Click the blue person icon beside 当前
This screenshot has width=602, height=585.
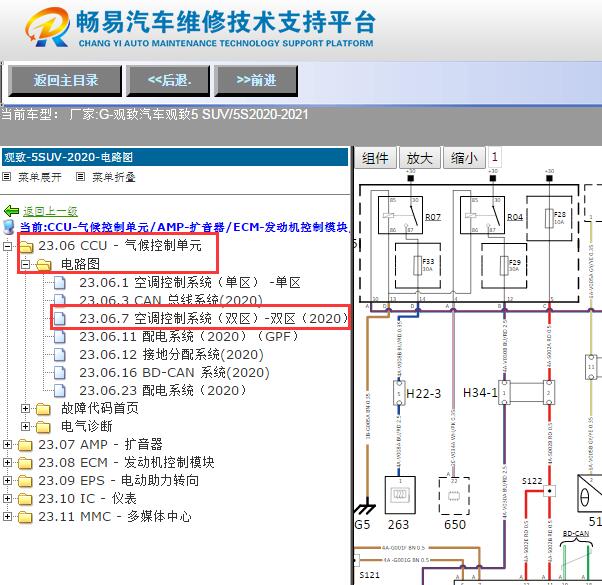(x=8, y=227)
